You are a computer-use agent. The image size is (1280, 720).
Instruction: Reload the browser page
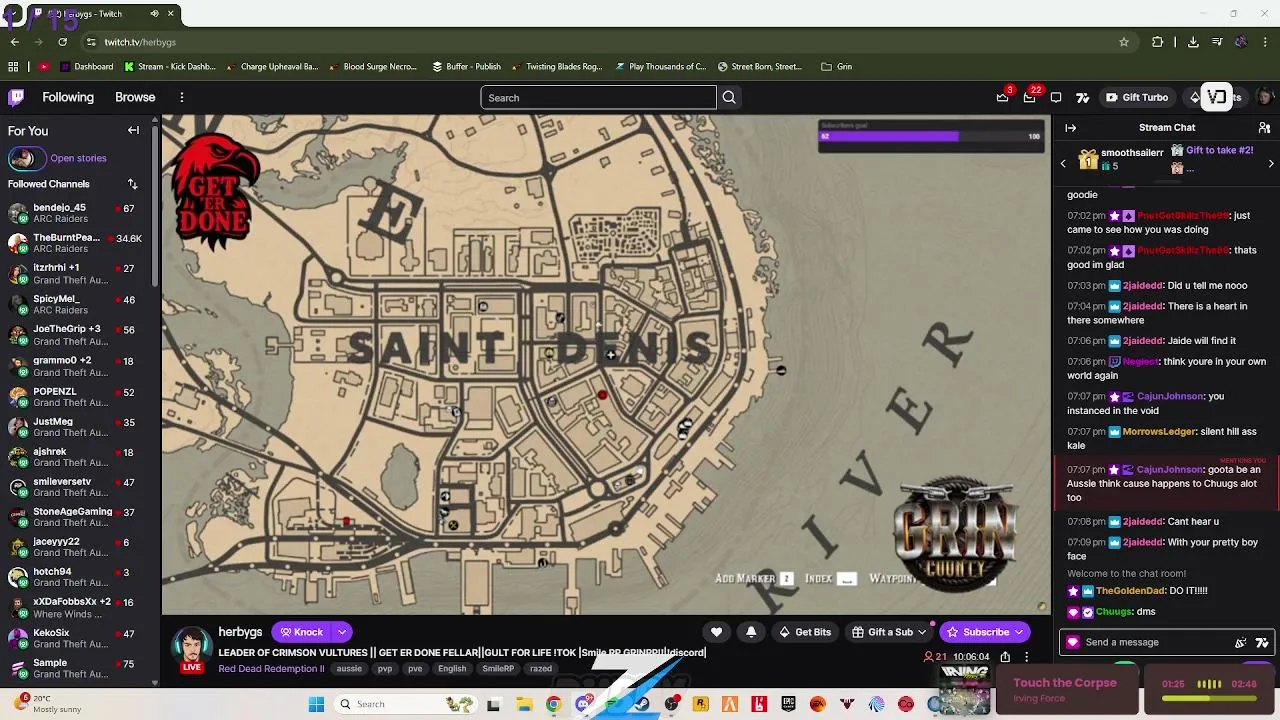tap(62, 42)
